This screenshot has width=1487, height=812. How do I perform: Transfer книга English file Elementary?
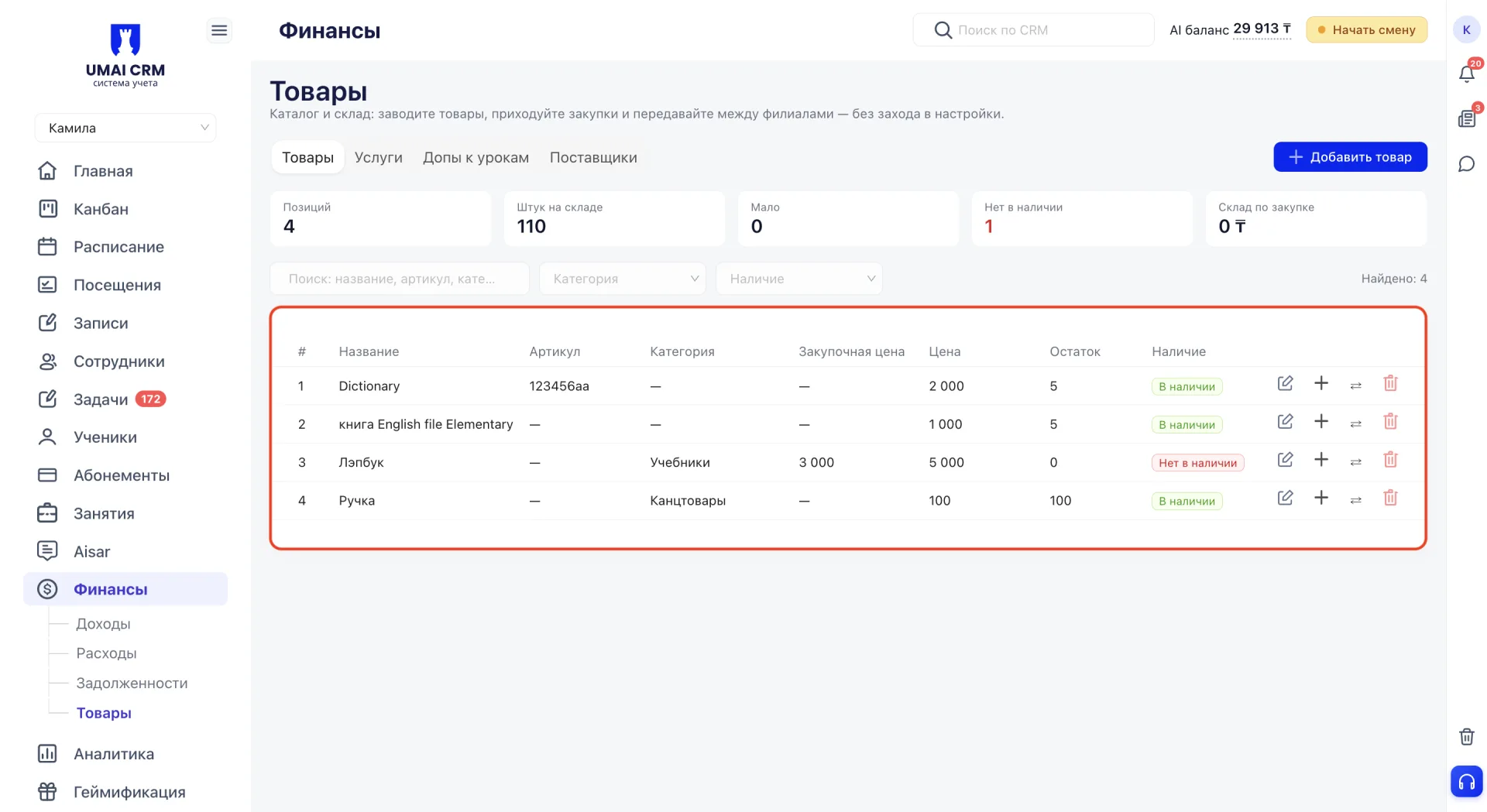tap(1355, 423)
